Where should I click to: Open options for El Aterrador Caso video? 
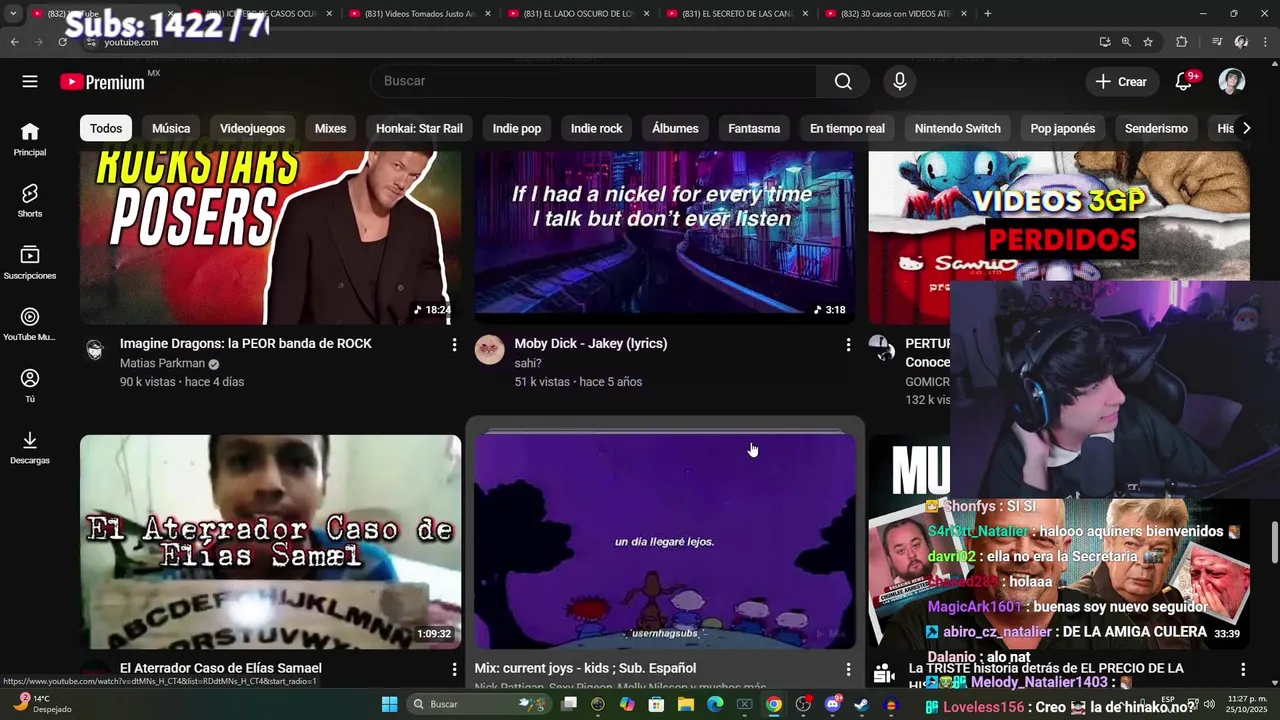[x=454, y=669]
